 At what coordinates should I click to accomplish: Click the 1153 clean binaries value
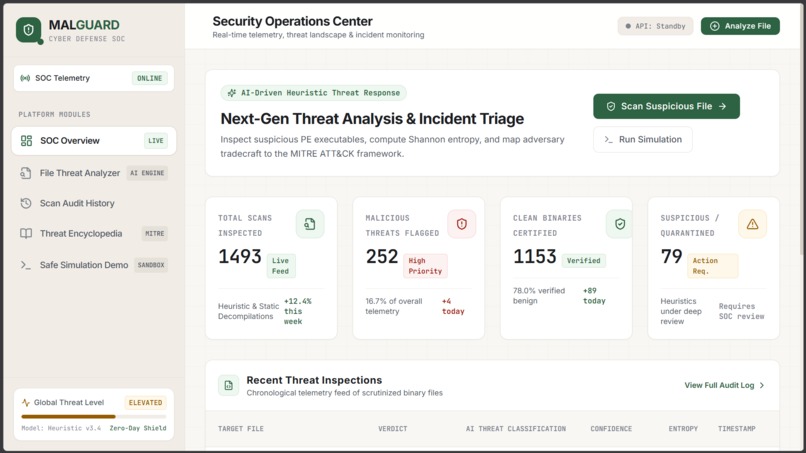[535, 257]
